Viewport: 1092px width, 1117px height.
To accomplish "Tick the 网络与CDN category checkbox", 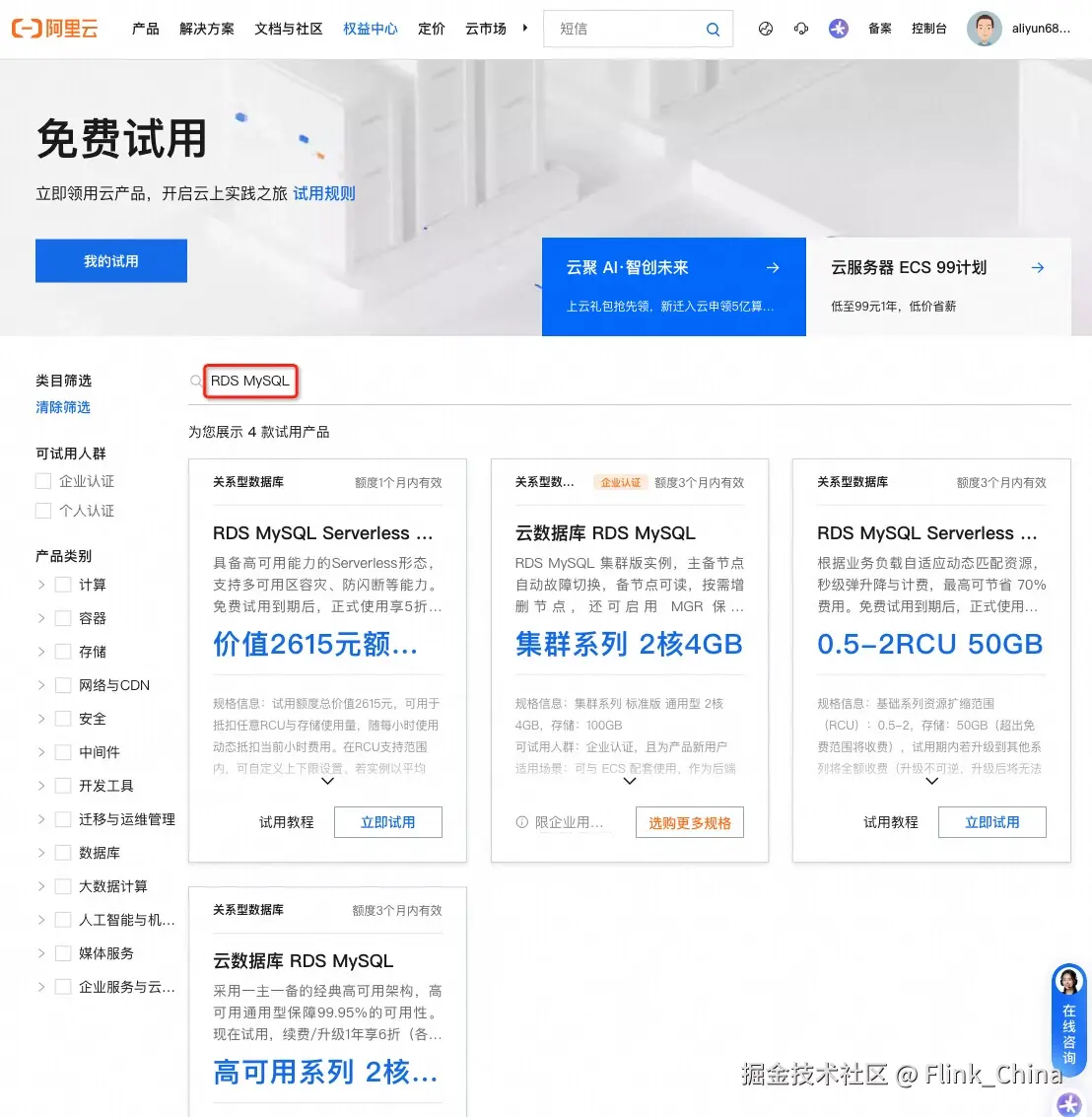I will (63, 685).
